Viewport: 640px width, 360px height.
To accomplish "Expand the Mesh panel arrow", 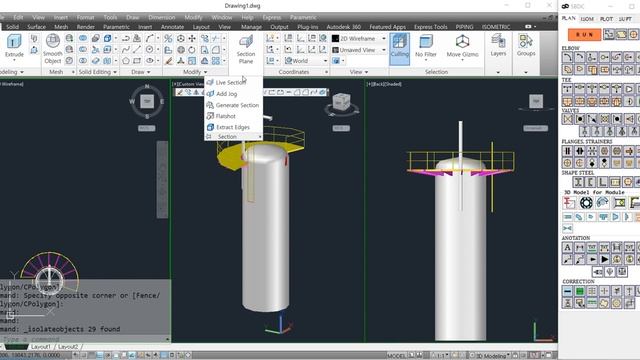I will click(73, 72).
